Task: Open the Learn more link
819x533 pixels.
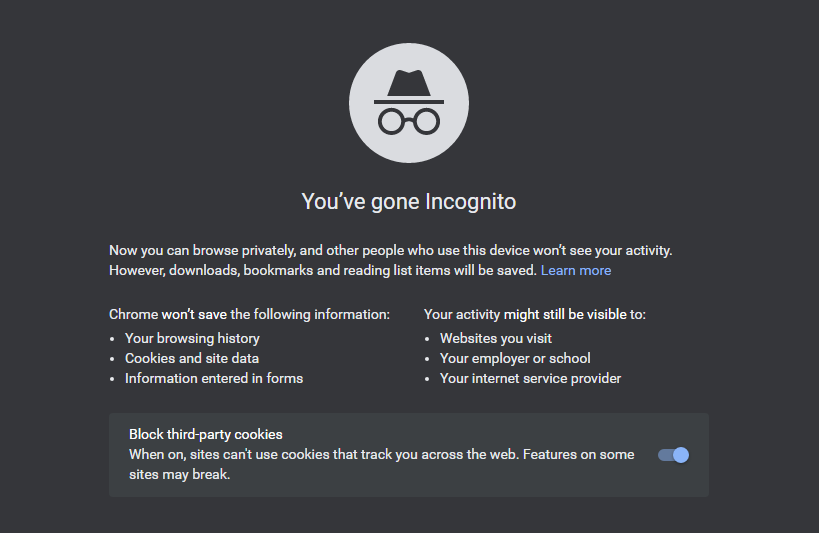Action: [576, 270]
